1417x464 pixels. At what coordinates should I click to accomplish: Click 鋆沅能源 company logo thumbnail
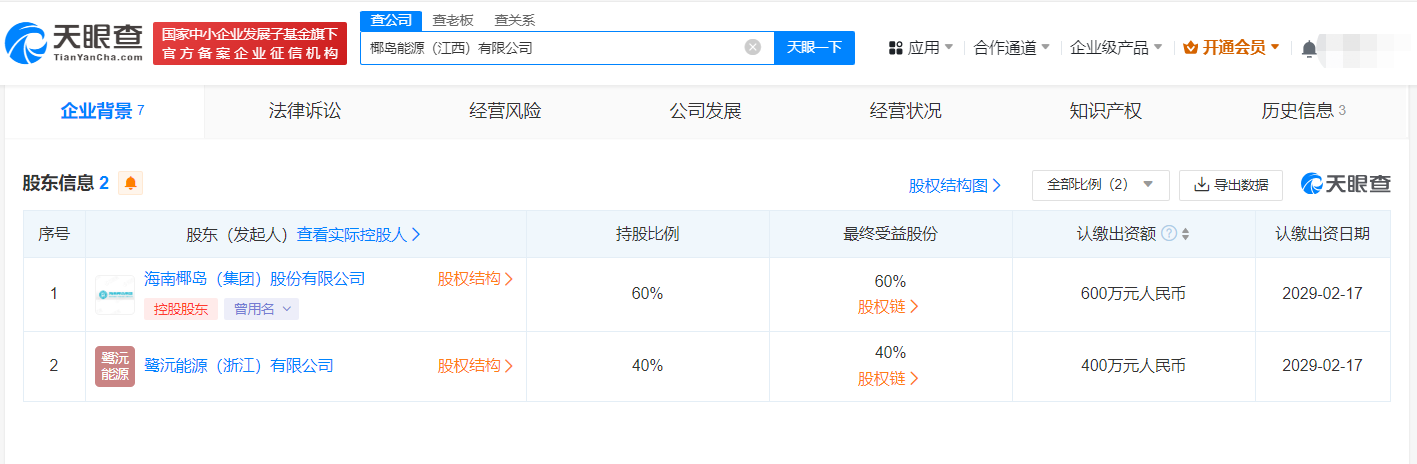point(115,366)
